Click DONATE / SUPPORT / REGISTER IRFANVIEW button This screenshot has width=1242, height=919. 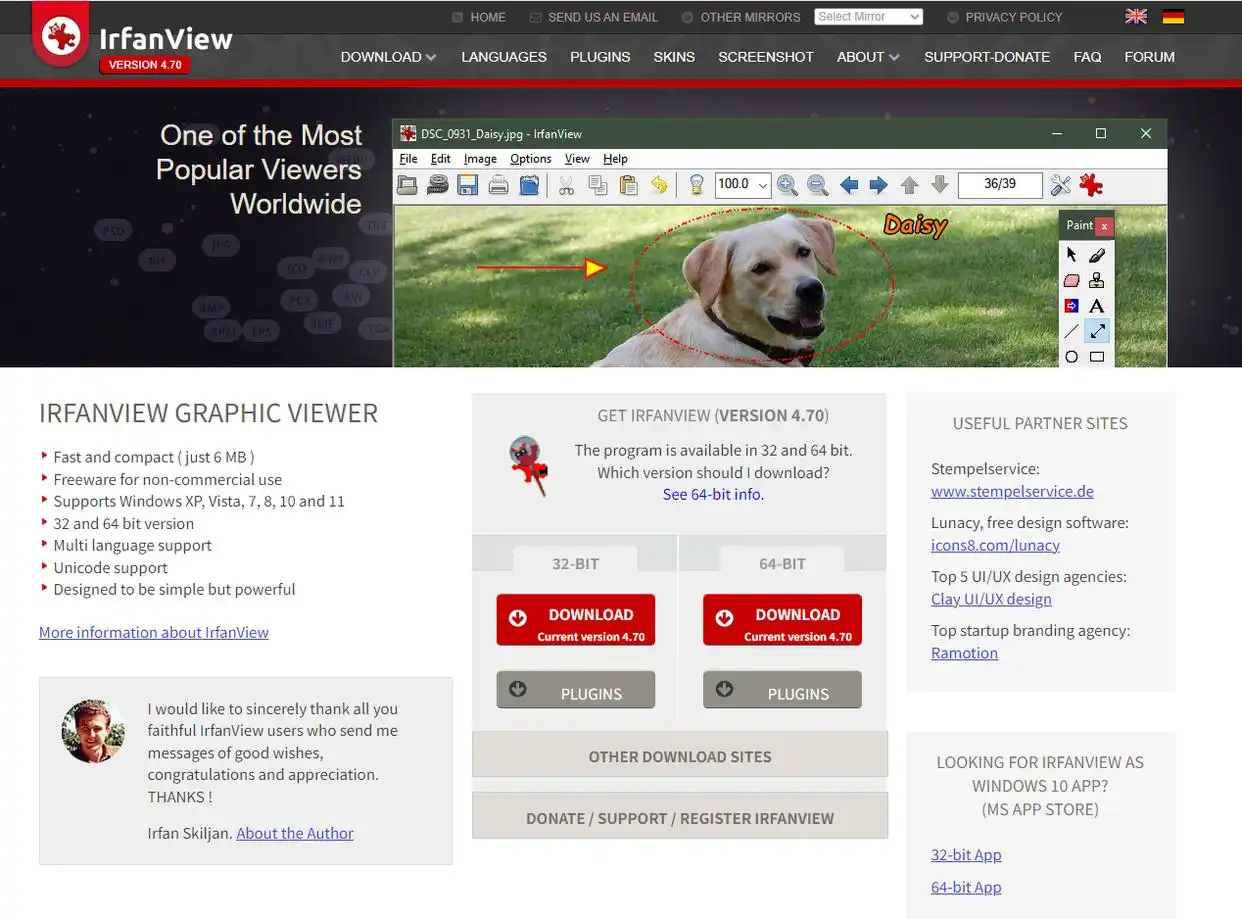(x=680, y=817)
